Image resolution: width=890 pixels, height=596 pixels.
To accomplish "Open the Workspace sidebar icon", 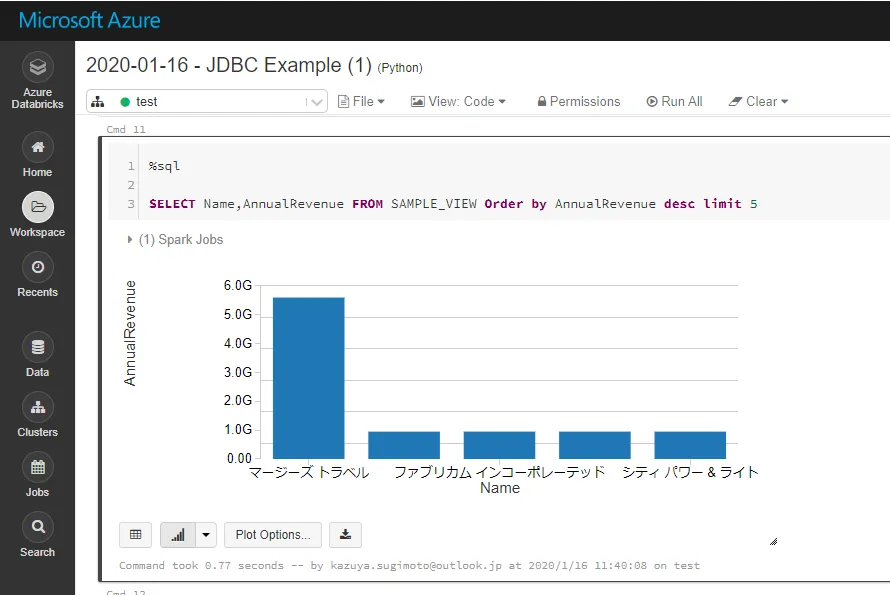I will pos(37,208).
